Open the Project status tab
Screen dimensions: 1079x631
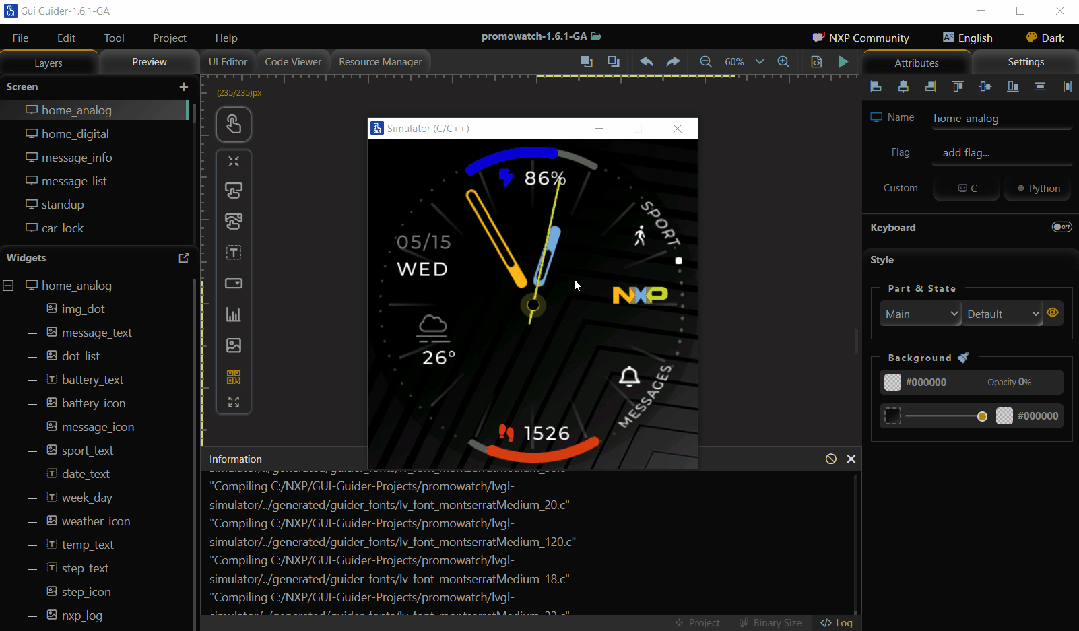697,623
